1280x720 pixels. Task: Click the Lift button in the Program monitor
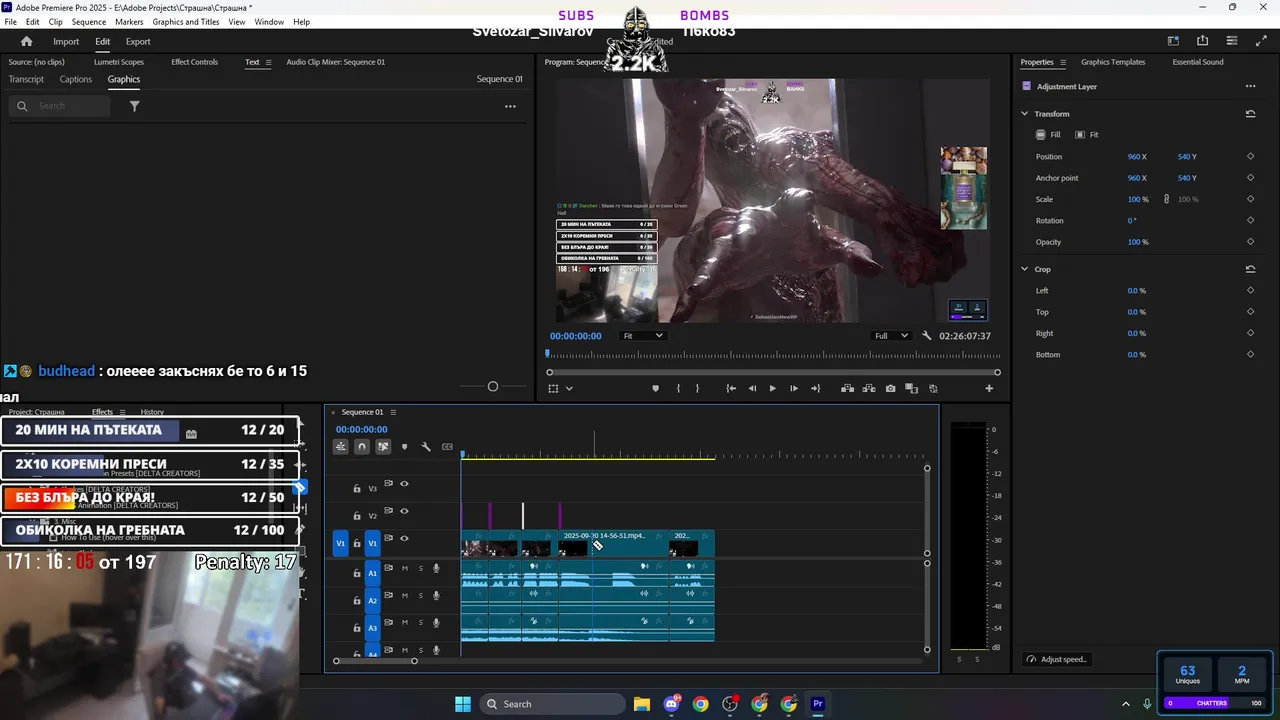pos(847,388)
